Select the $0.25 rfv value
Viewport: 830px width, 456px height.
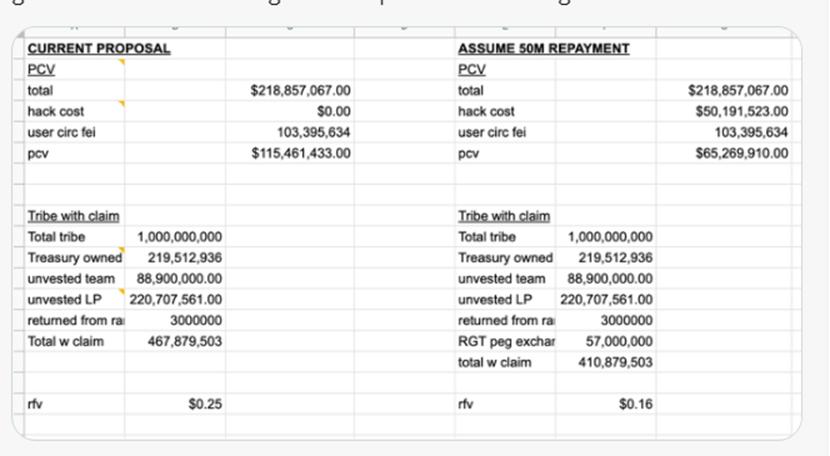click(x=205, y=404)
